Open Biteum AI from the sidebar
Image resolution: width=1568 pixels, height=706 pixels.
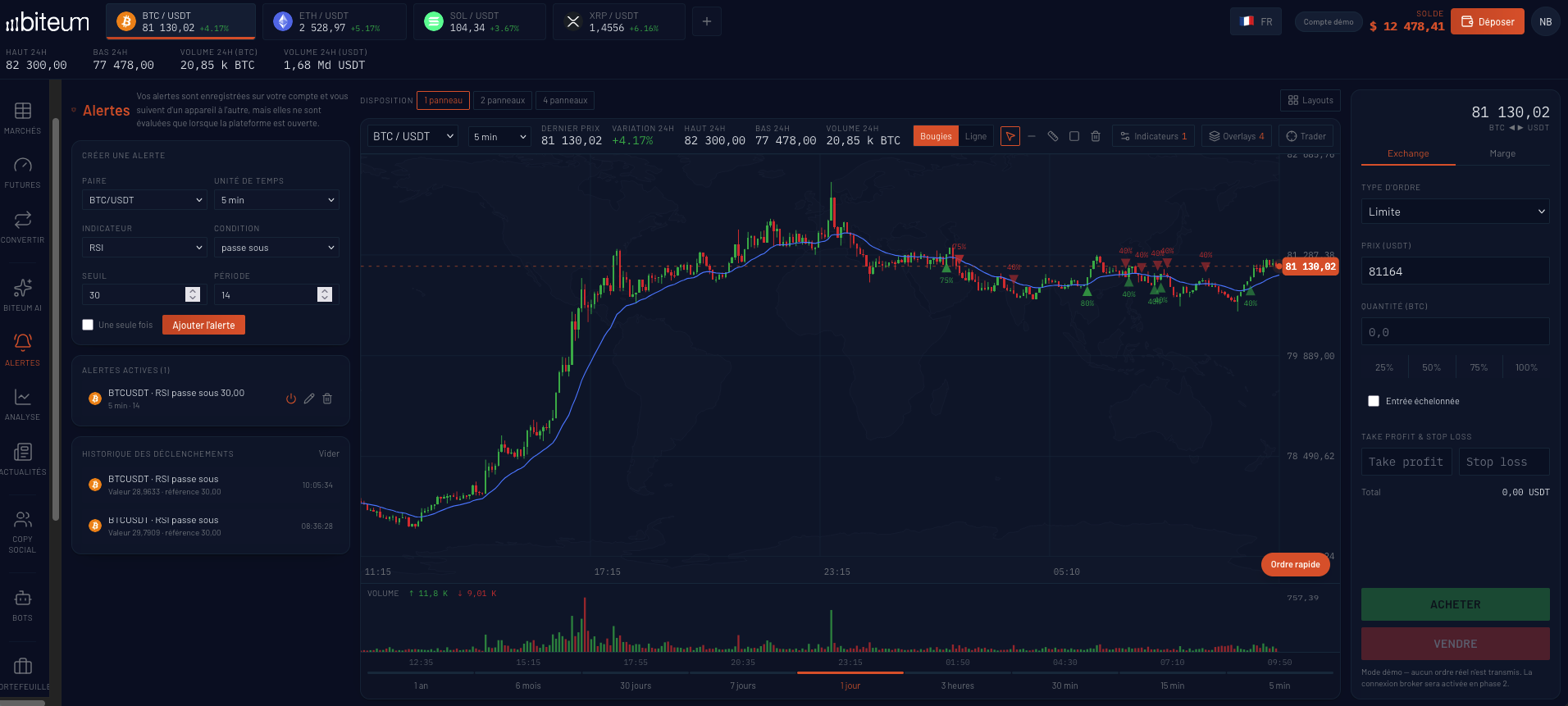pyautogui.click(x=22, y=295)
